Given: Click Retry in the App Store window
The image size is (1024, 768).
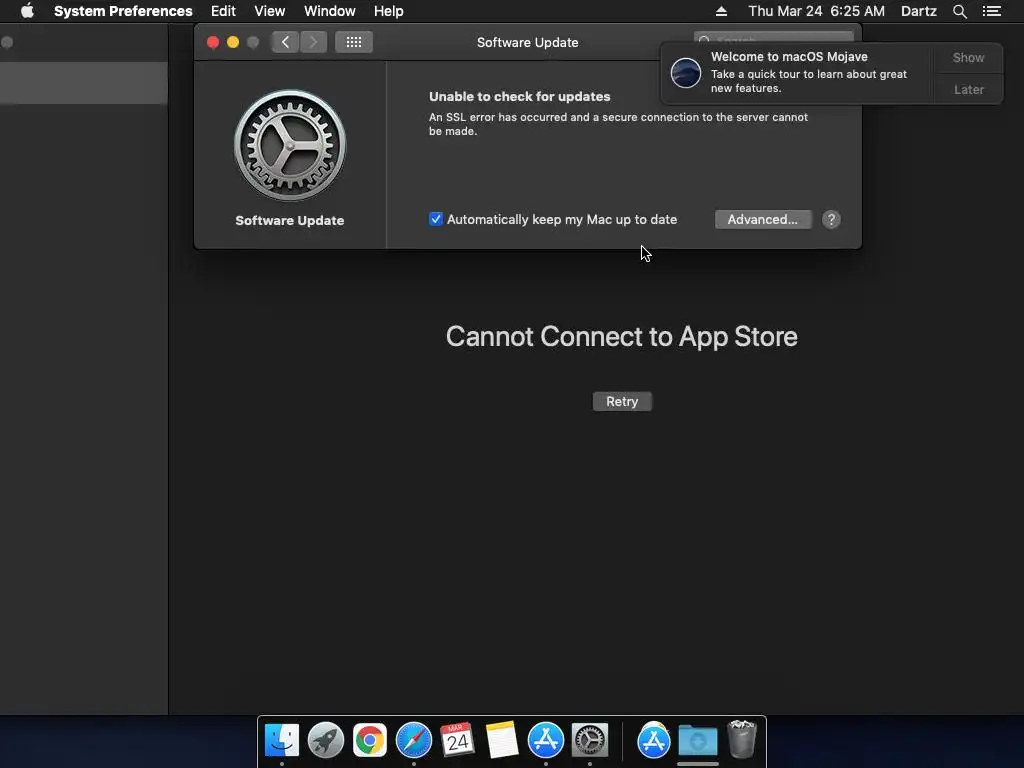Looking at the screenshot, I should 622,402.
